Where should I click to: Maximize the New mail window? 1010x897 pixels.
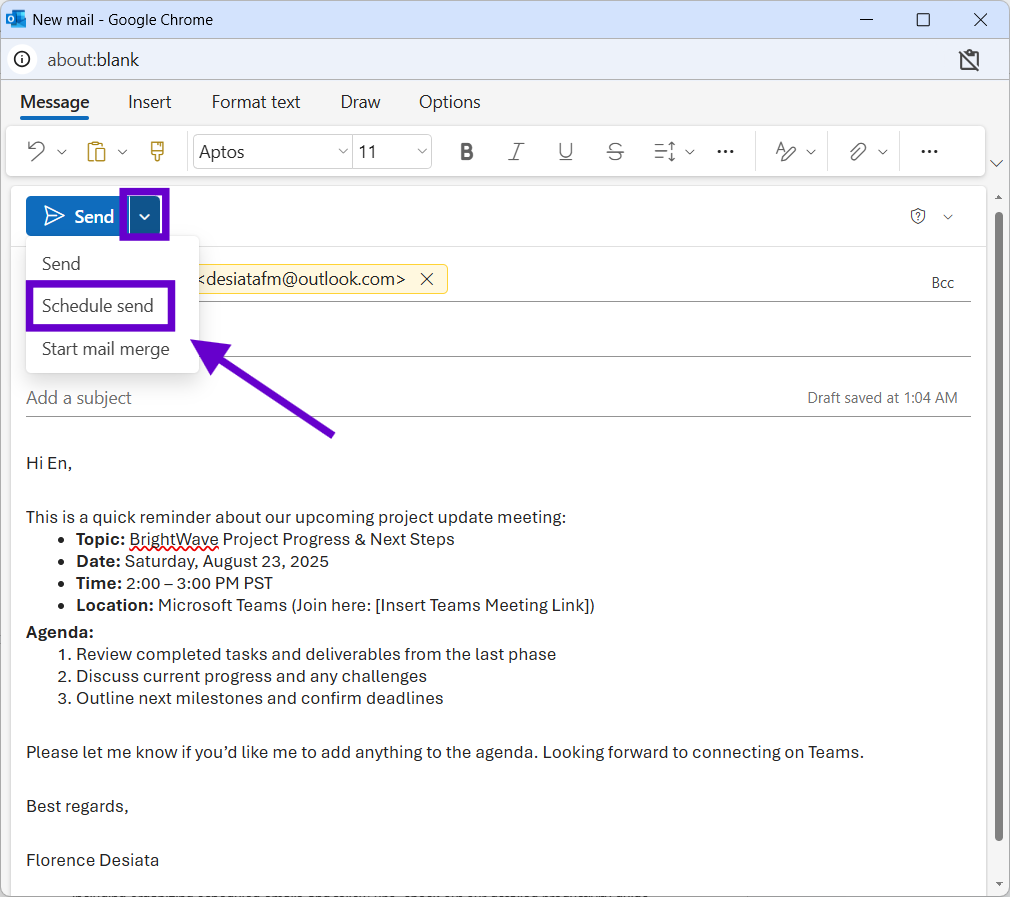tap(923, 19)
